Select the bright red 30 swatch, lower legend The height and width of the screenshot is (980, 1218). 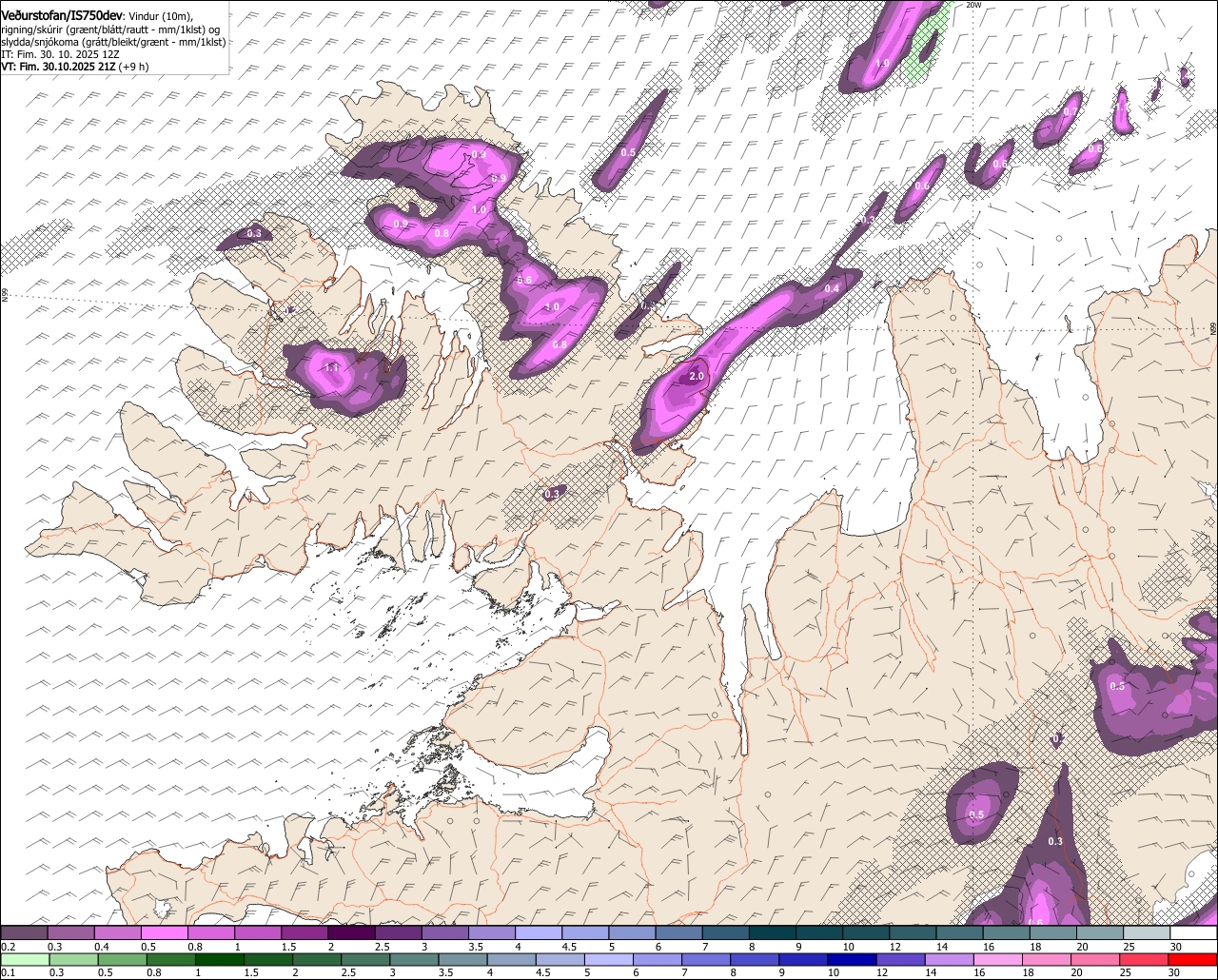[1194, 959]
